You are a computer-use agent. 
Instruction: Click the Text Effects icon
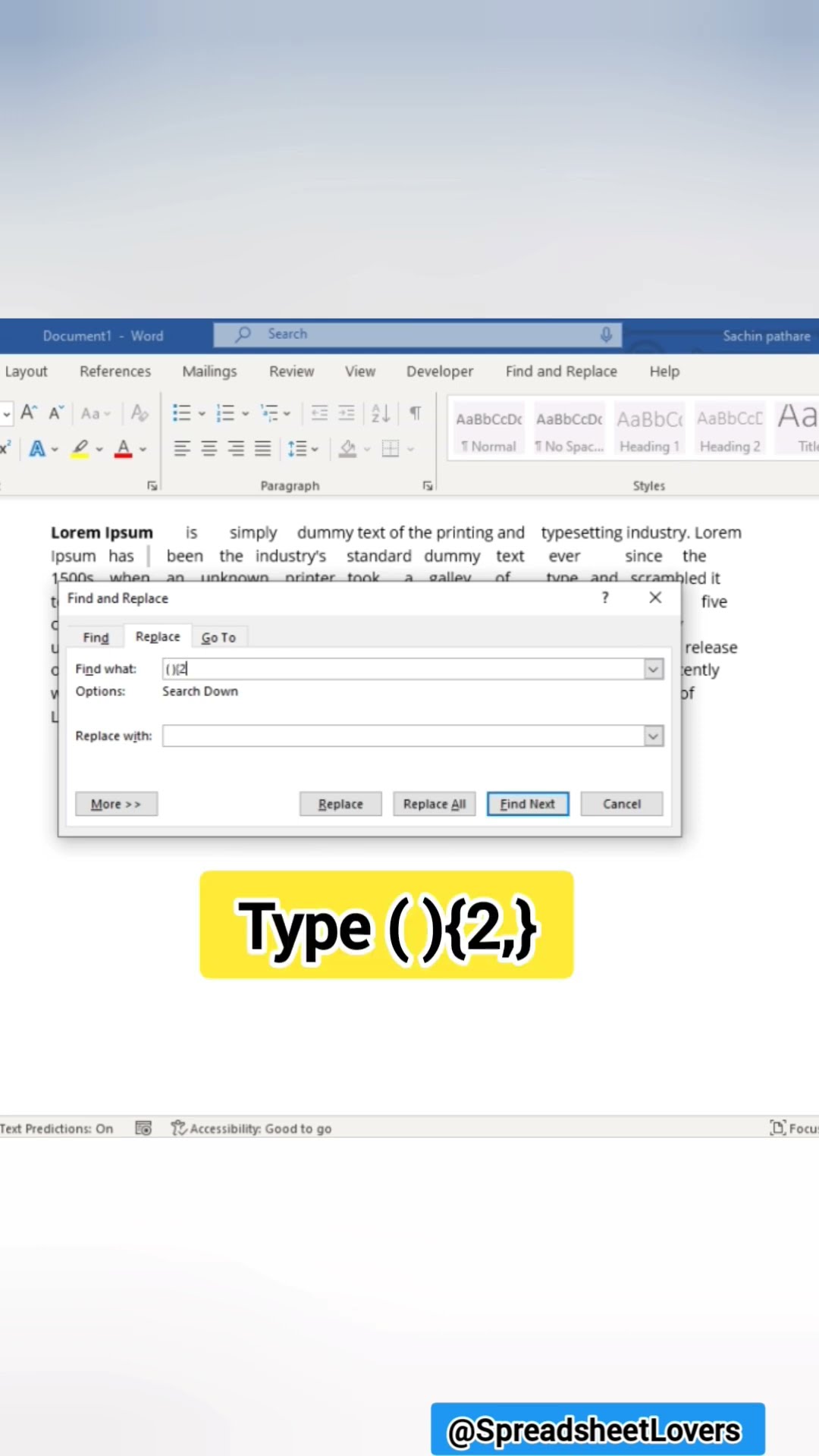tap(36, 449)
